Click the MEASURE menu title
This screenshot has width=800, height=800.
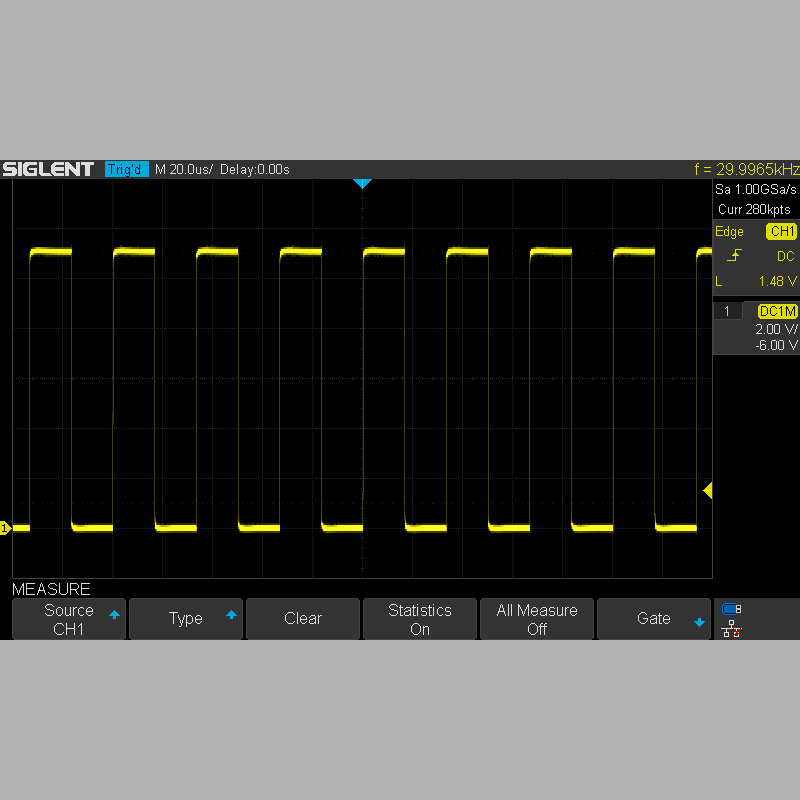[51, 589]
